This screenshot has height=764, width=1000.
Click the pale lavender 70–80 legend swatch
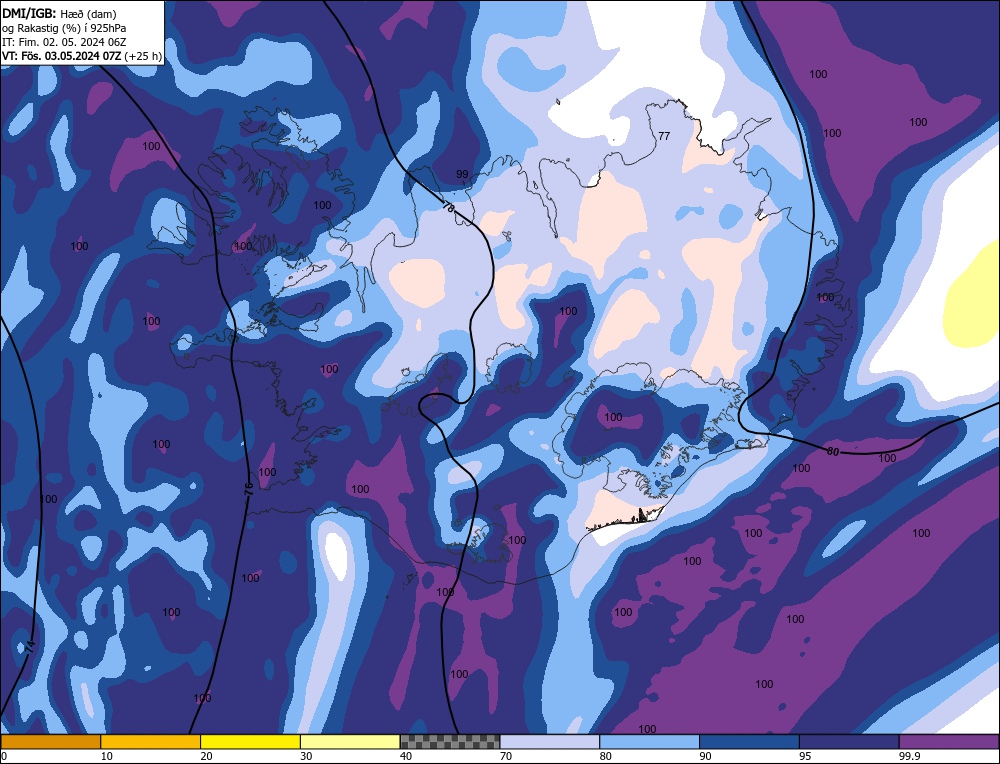tap(550, 741)
